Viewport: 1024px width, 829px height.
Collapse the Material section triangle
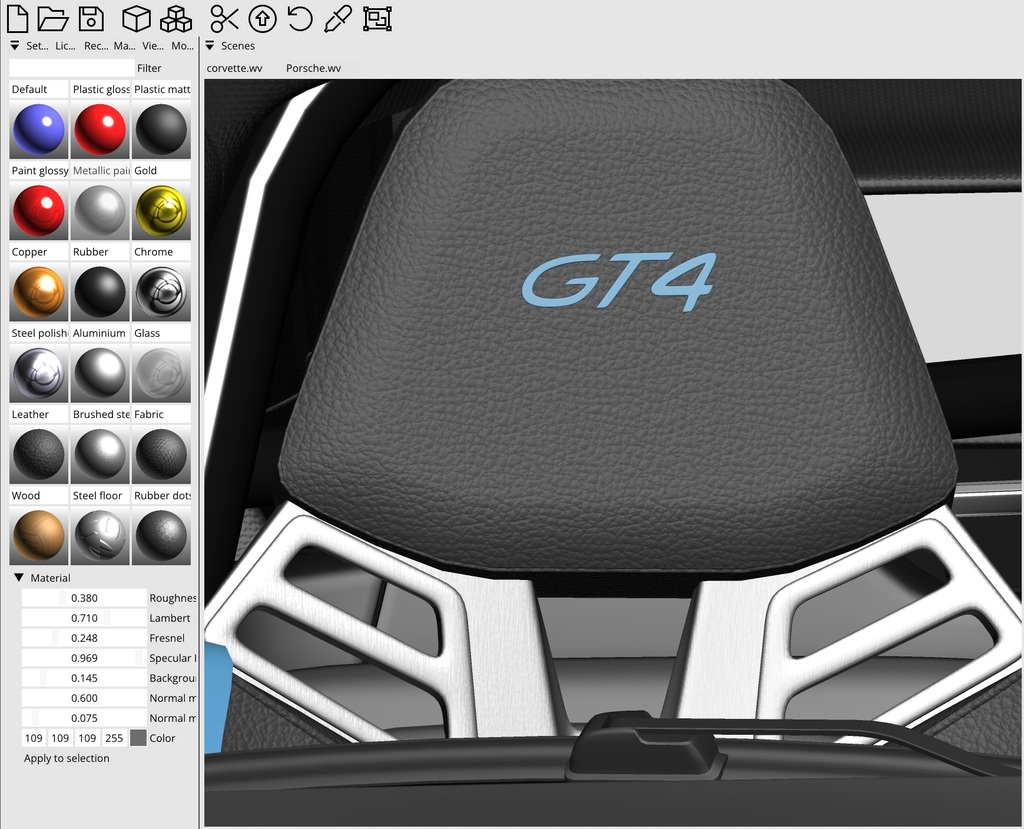pyautogui.click(x=19, y=578)
